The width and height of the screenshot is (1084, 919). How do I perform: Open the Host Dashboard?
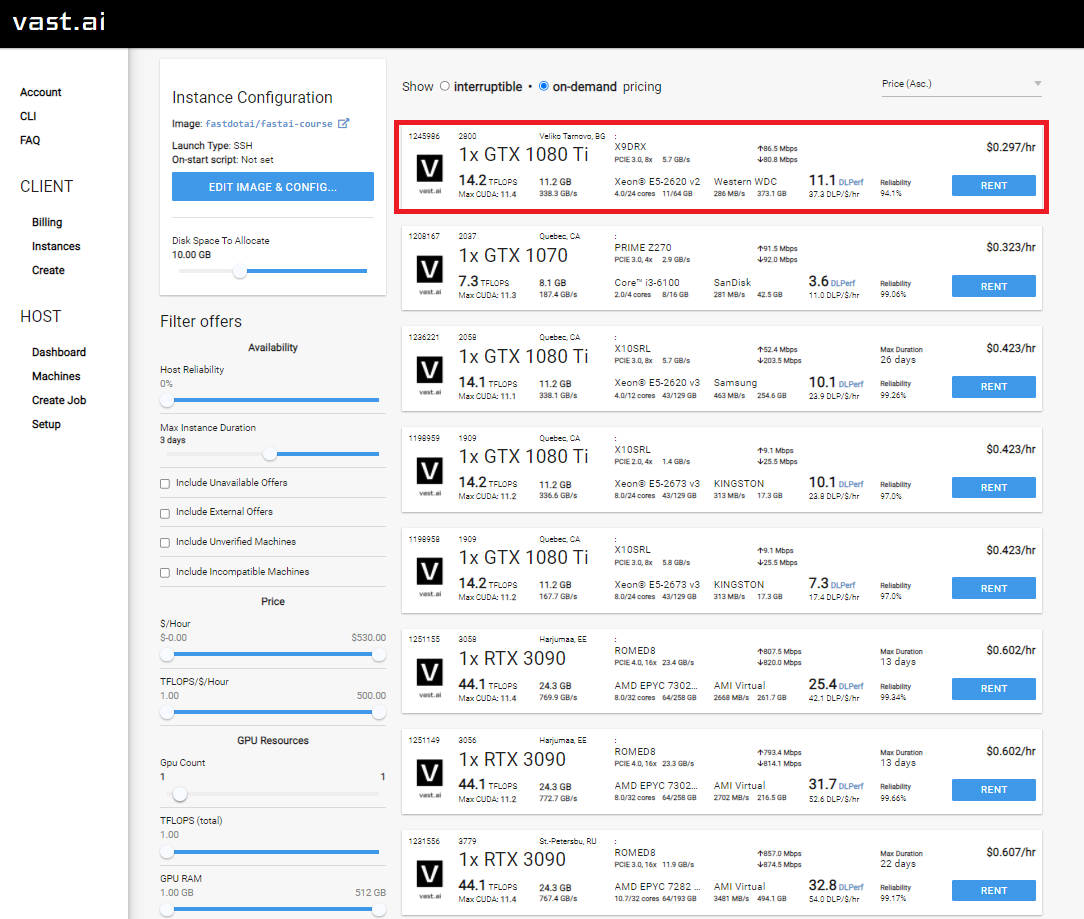[59, 352]
